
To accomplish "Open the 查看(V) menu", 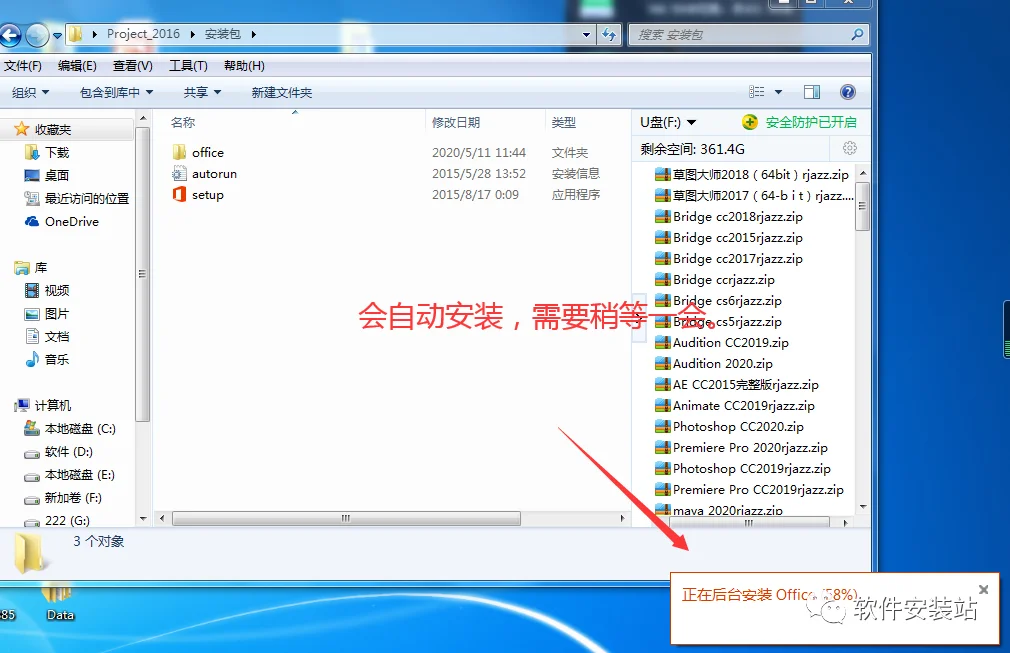I will [x=133, y=66].
